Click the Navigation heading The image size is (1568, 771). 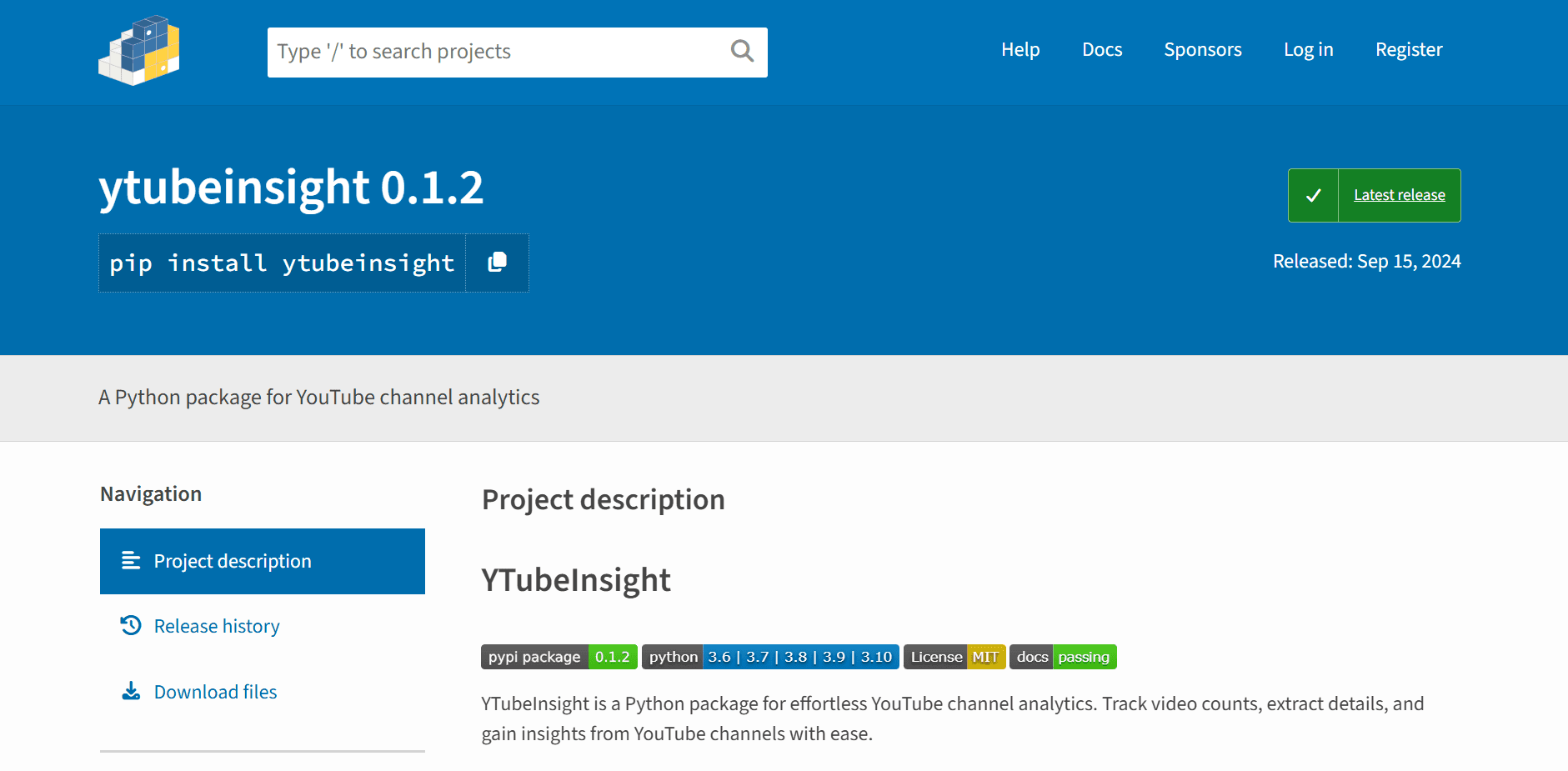(x=151, y=494)
